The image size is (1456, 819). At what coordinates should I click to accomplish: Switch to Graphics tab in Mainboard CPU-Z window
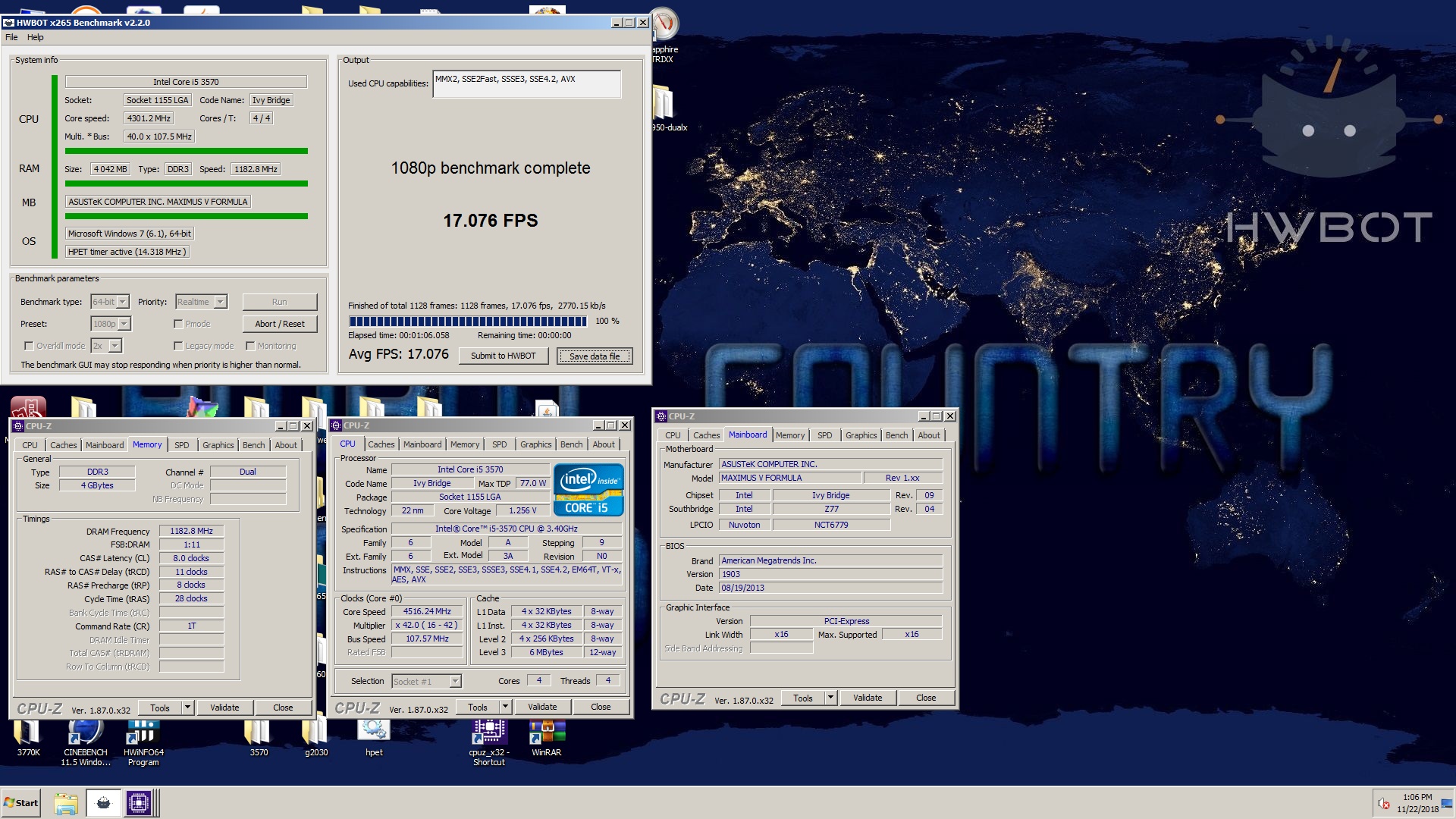[x=861, y=435]
